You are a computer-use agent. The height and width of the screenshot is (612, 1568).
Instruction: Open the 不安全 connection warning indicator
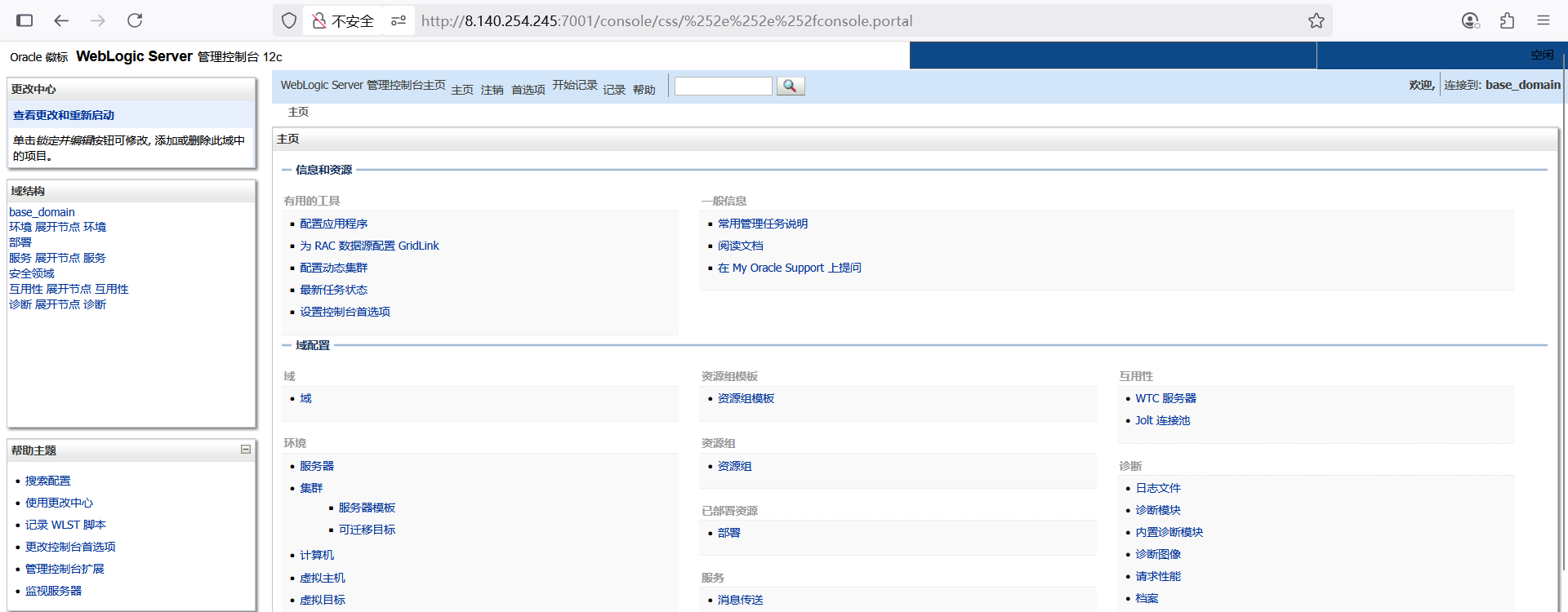tap(343, 20)
